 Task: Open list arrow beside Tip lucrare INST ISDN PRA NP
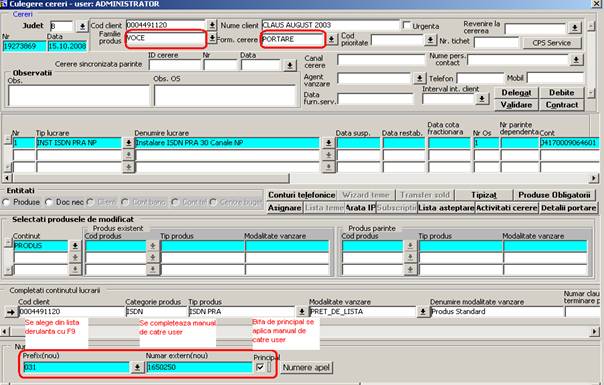point(128,143)
